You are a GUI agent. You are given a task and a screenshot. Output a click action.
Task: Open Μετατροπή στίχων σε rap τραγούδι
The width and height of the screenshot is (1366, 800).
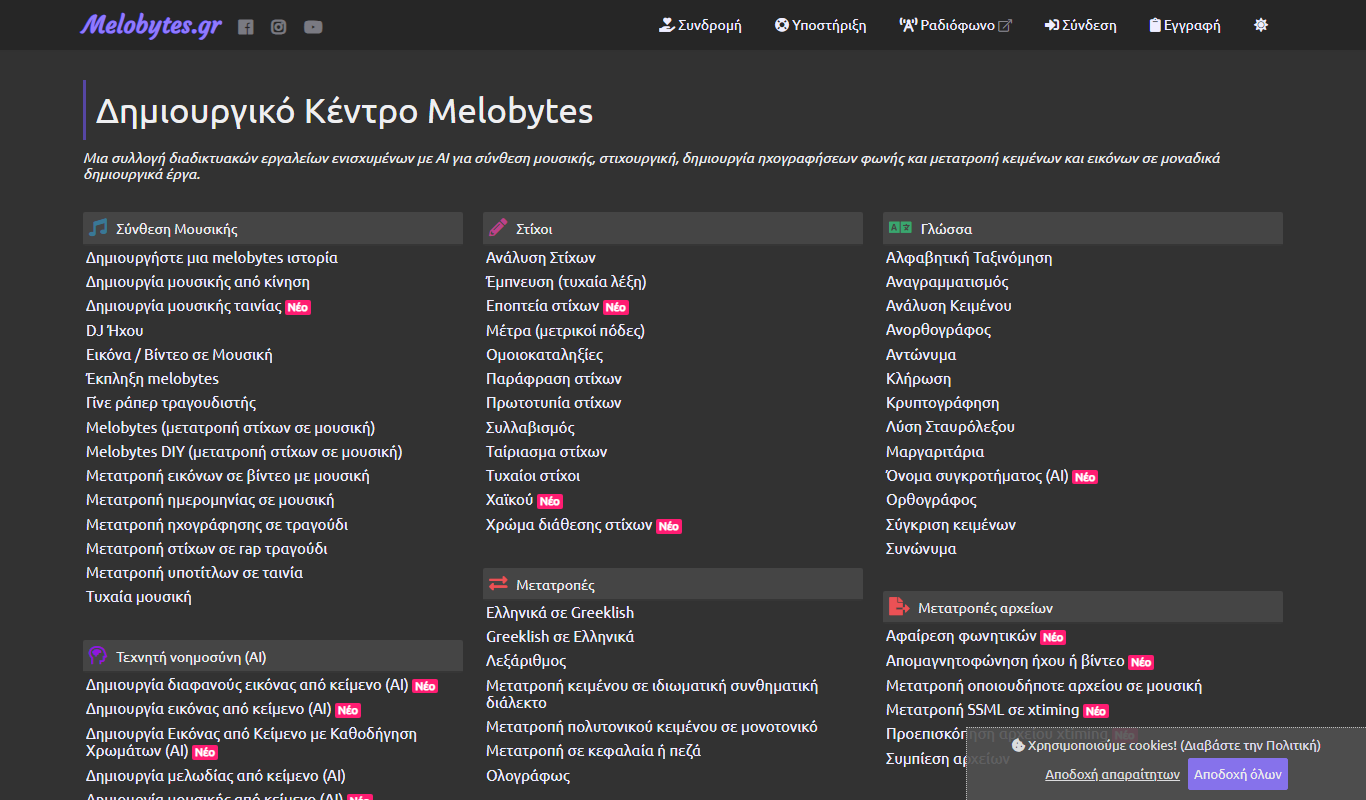tap(207, 548)
